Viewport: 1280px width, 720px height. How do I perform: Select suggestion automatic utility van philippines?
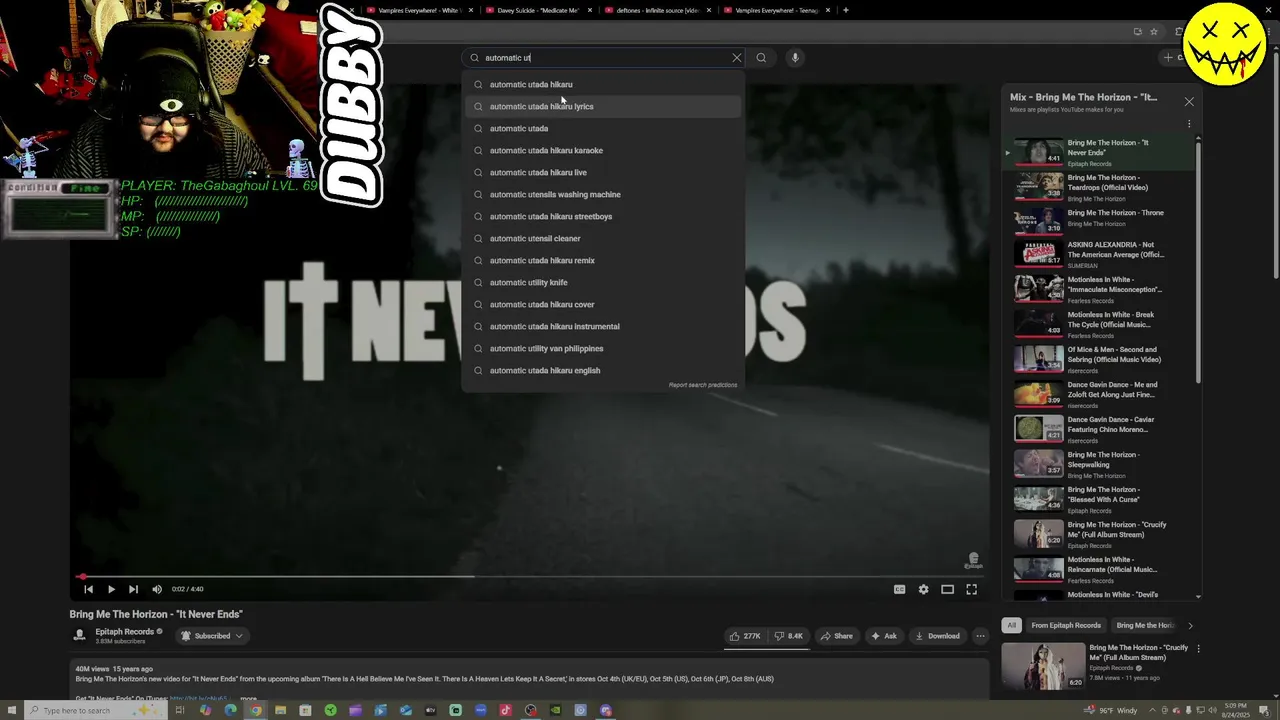point(603,349)
